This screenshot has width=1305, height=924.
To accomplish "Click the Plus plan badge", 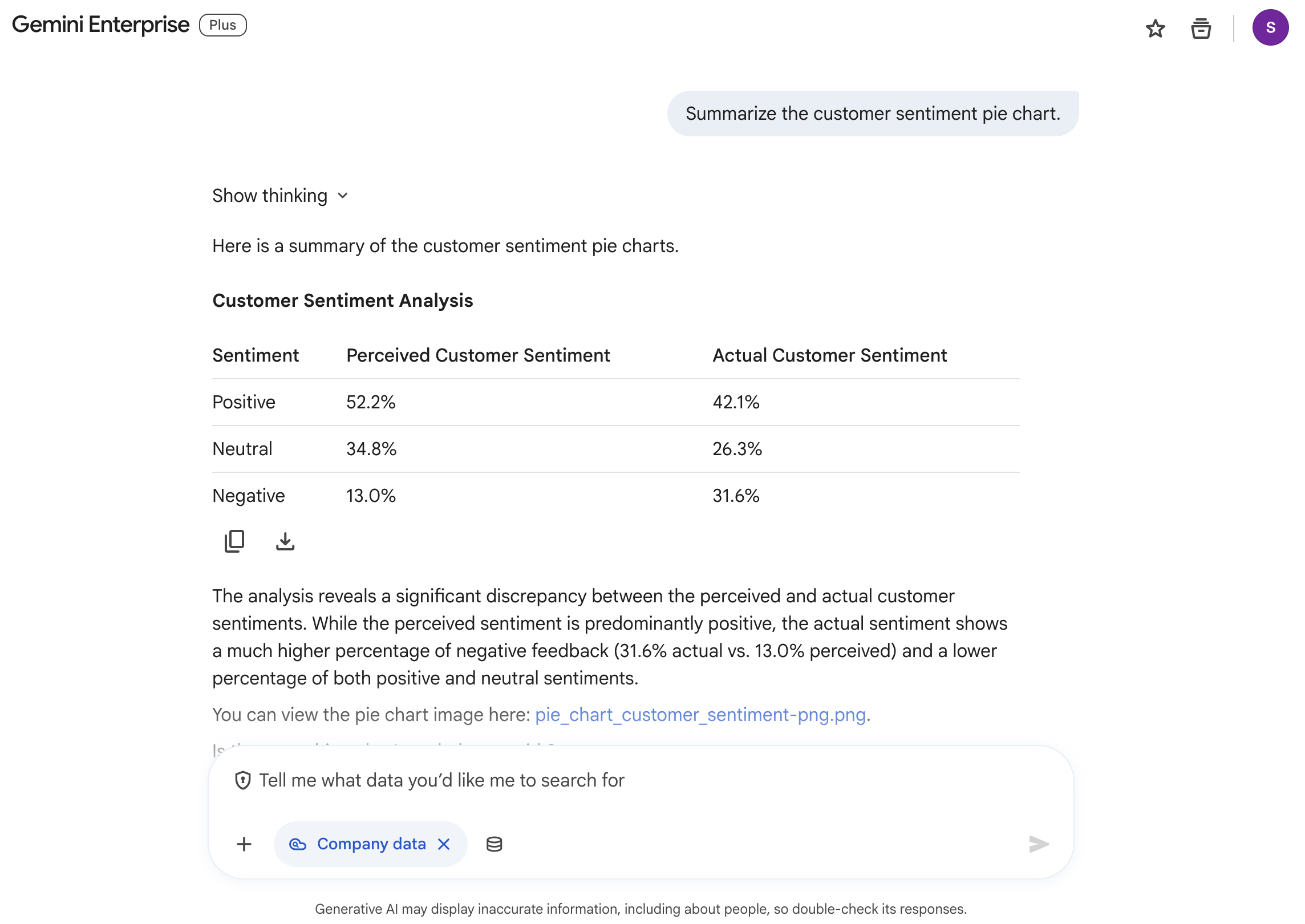I will pos(222,25).
